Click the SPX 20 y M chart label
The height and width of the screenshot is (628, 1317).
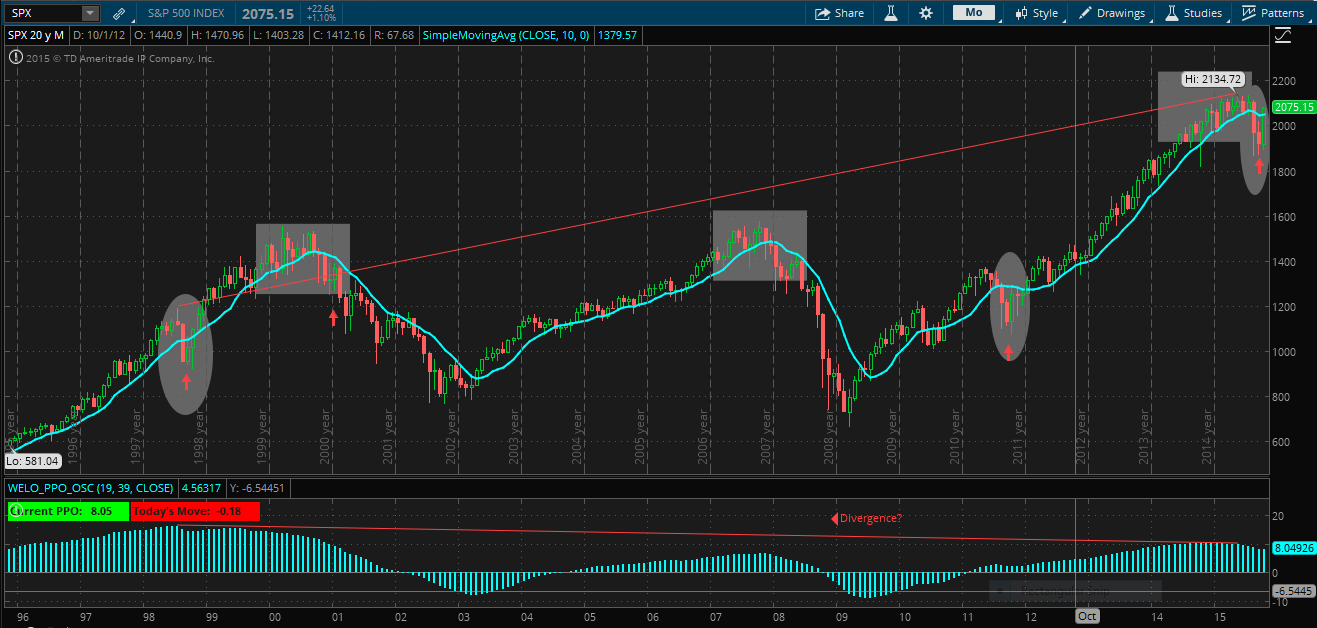click(37, 35)
